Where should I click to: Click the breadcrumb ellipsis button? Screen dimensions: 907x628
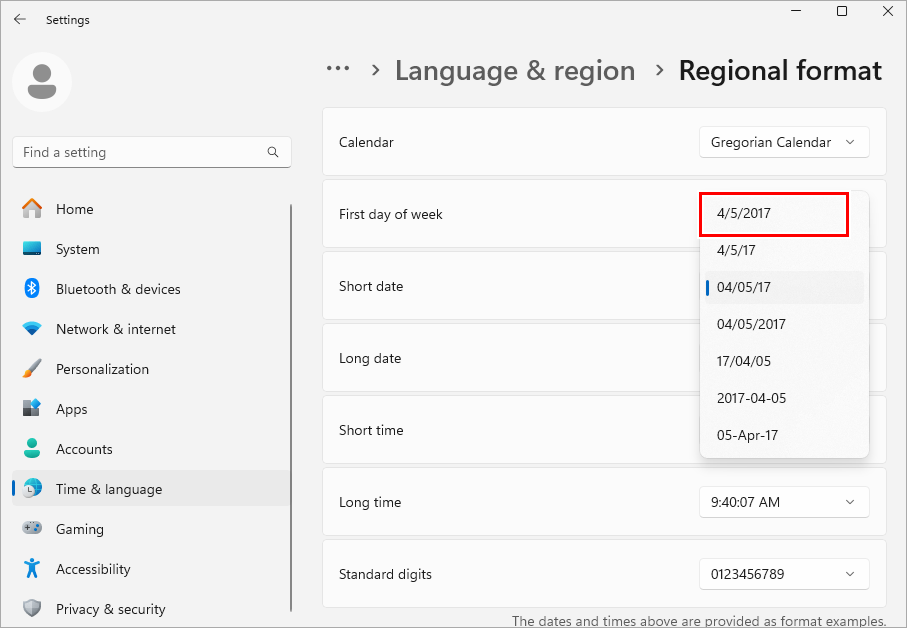click(338, 69)
